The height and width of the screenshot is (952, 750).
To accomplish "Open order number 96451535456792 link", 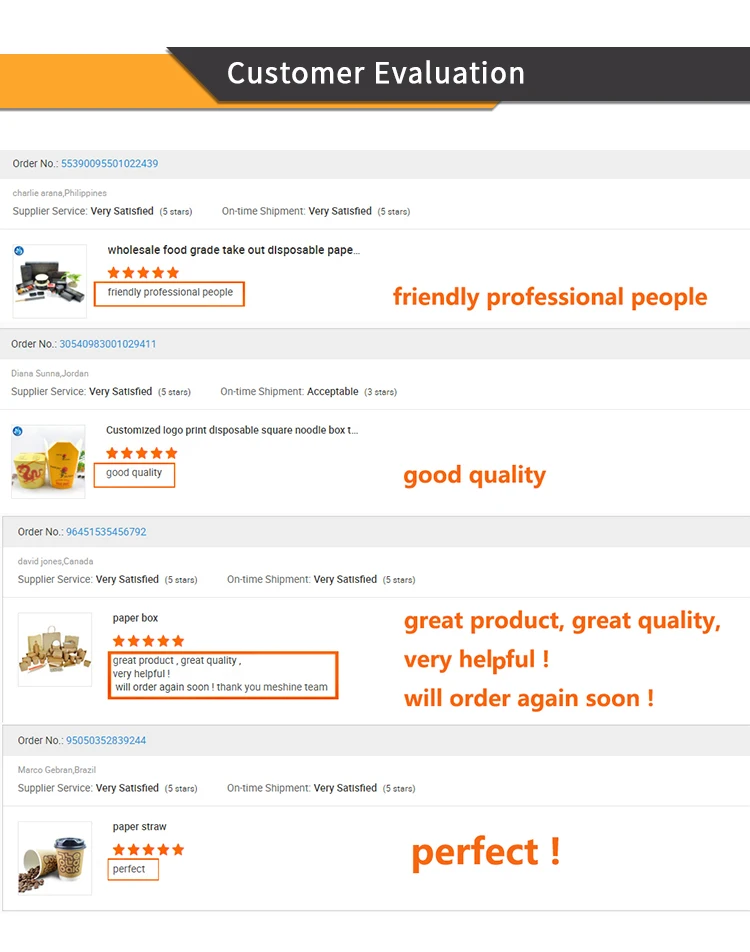I will pos(106,532).
